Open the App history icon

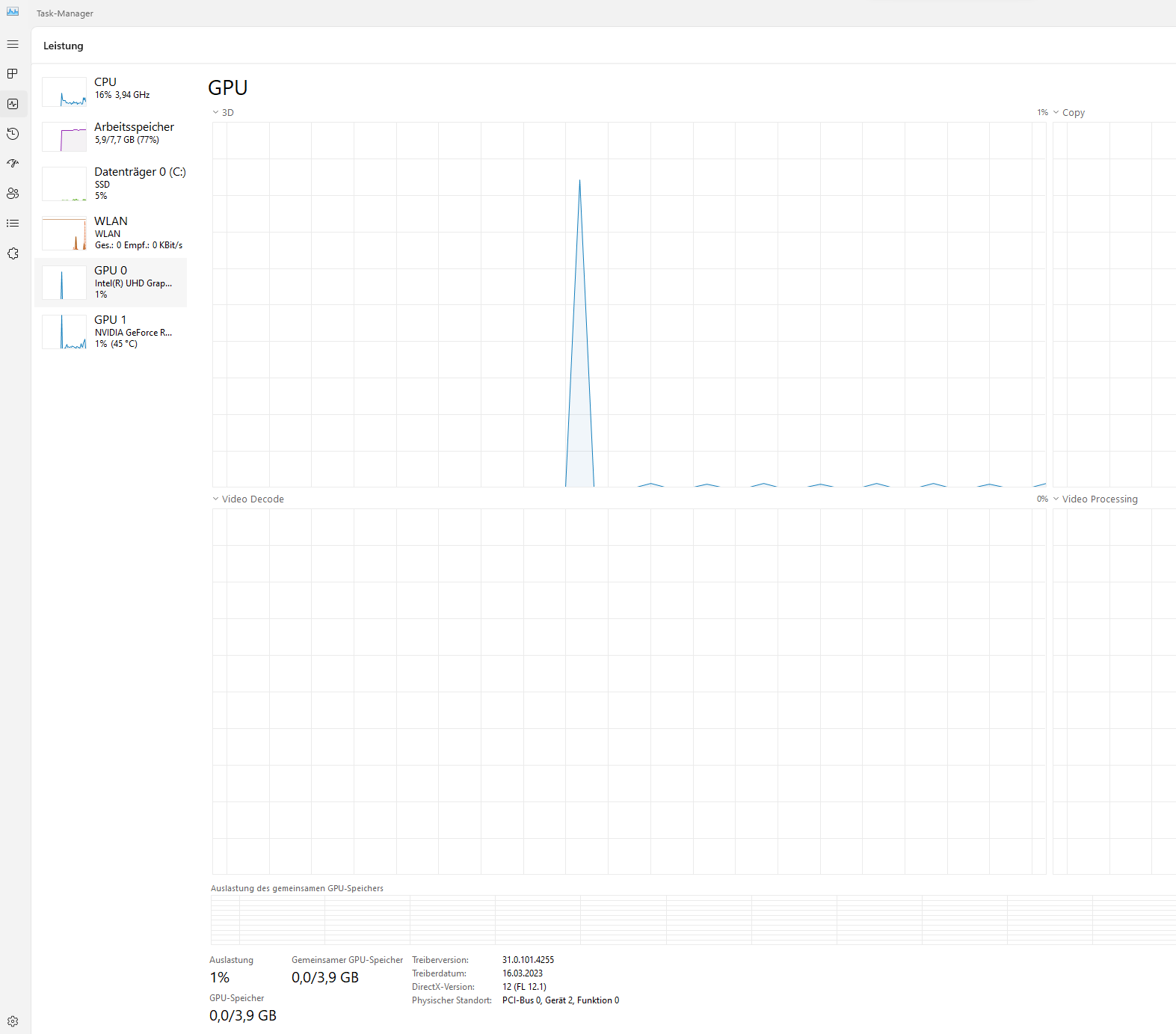13,134
